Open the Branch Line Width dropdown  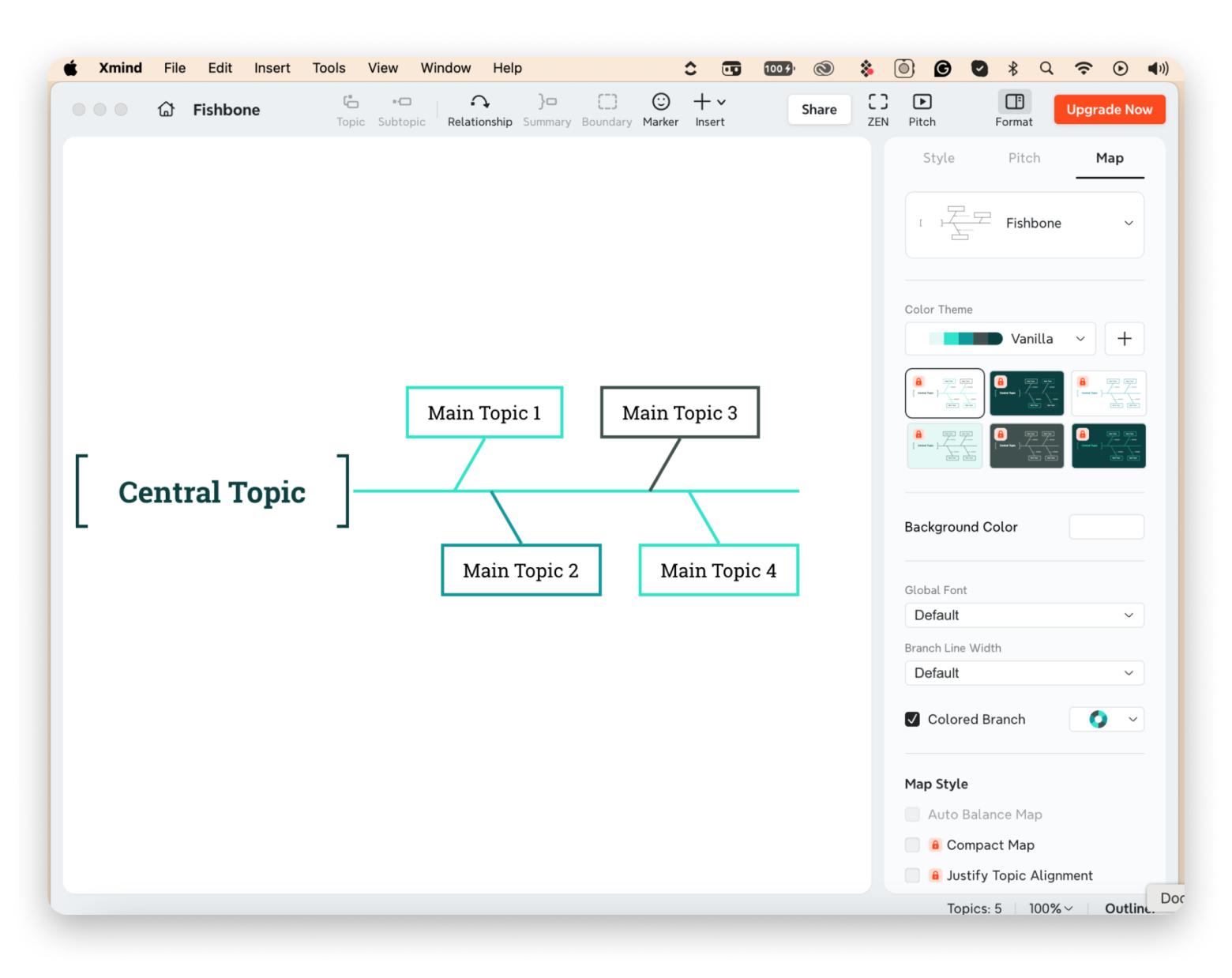coord(1024,672)
